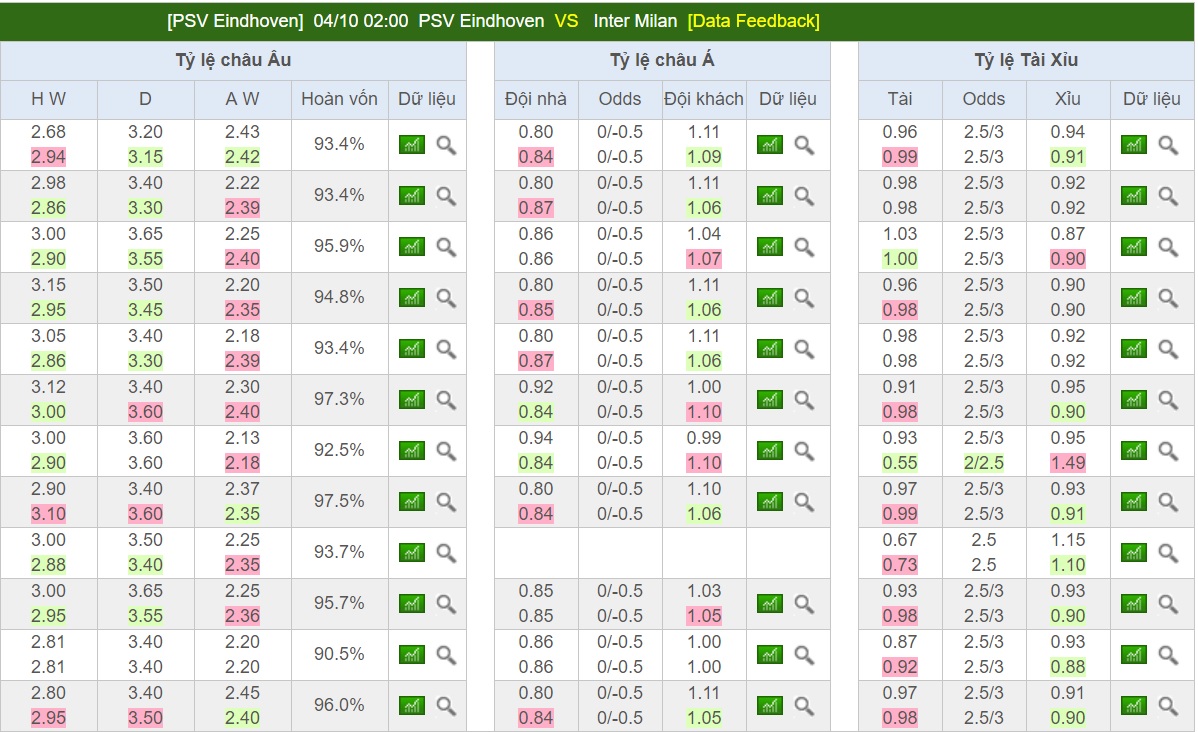
Task: Open chart icon in the 92.5% payout row
Action: tap(412, 451)
